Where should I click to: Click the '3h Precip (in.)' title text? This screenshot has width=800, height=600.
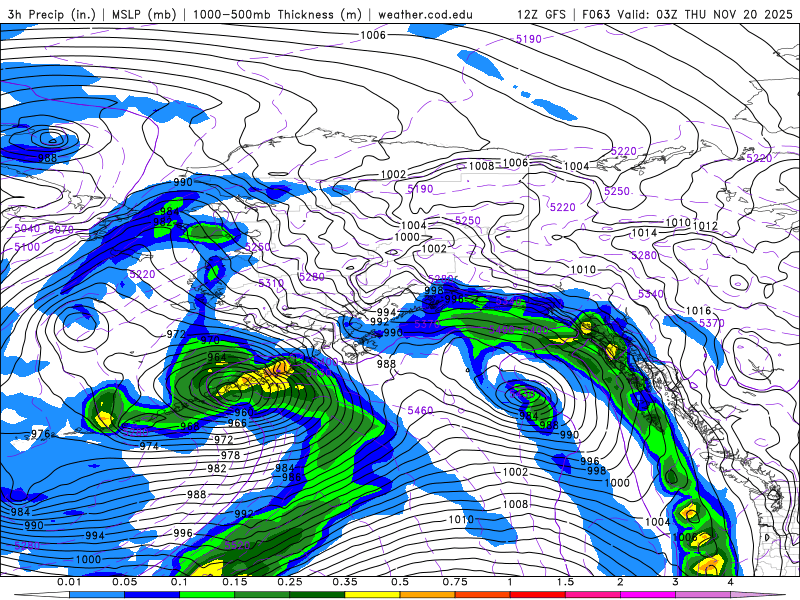(52, 14)
